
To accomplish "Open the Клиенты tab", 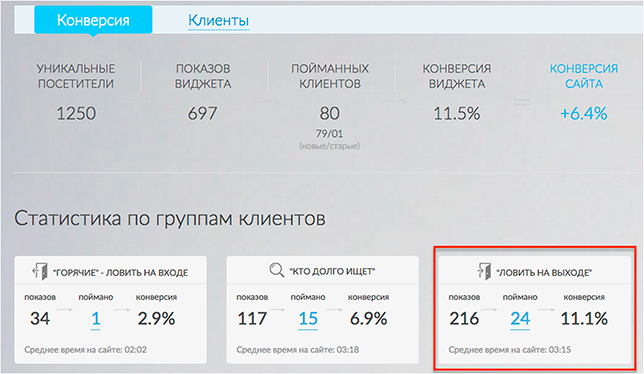I will [218, 20].
